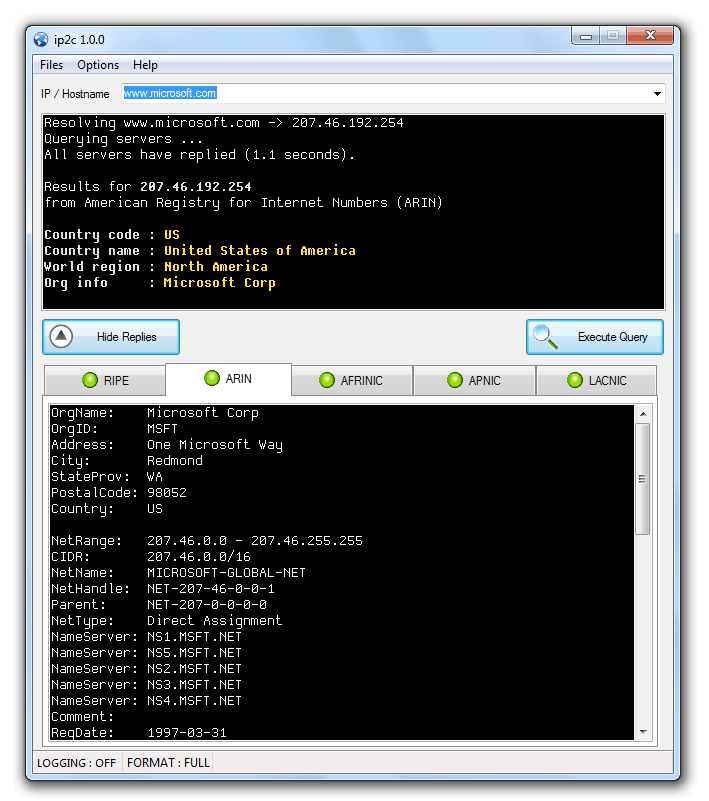The image size is (709, 801).
Task: Click the green status light on RIPE tab
Action: (90, 380)
